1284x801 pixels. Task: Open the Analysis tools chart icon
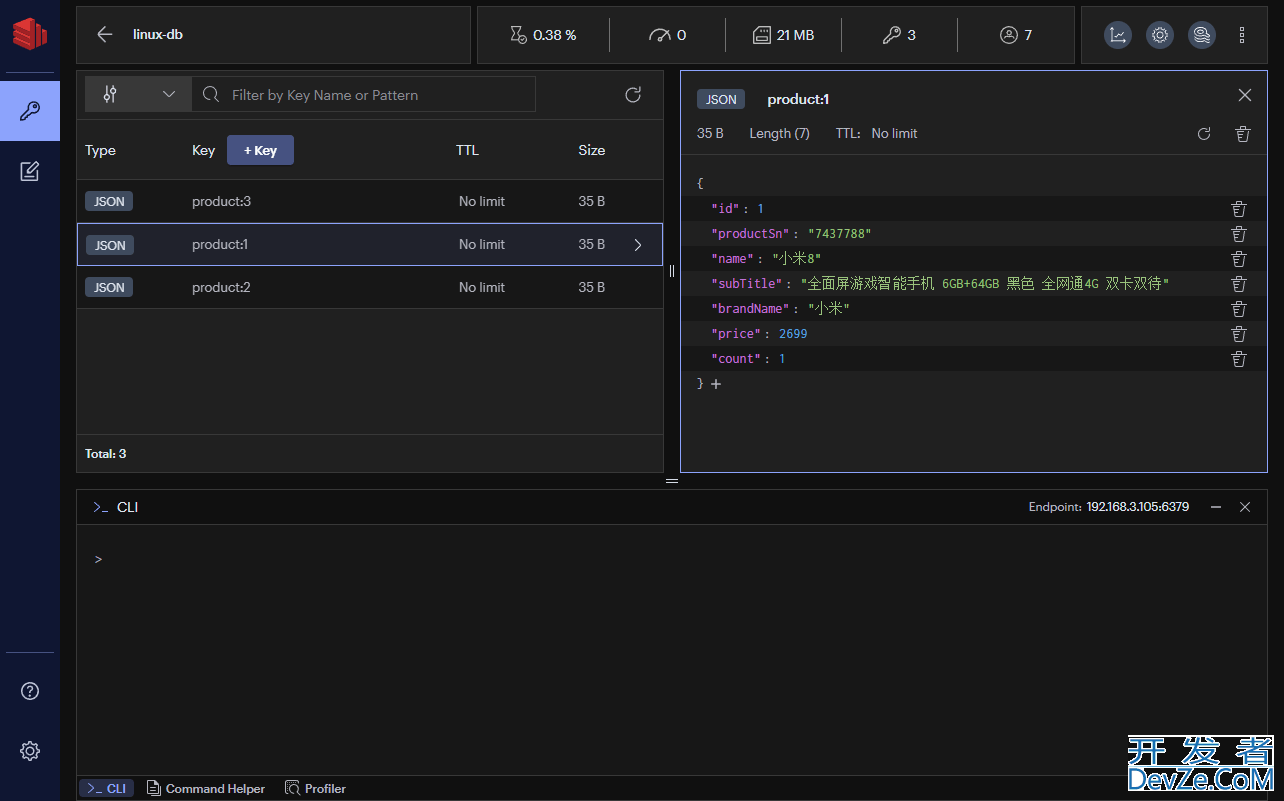[x=1118, y=35]
